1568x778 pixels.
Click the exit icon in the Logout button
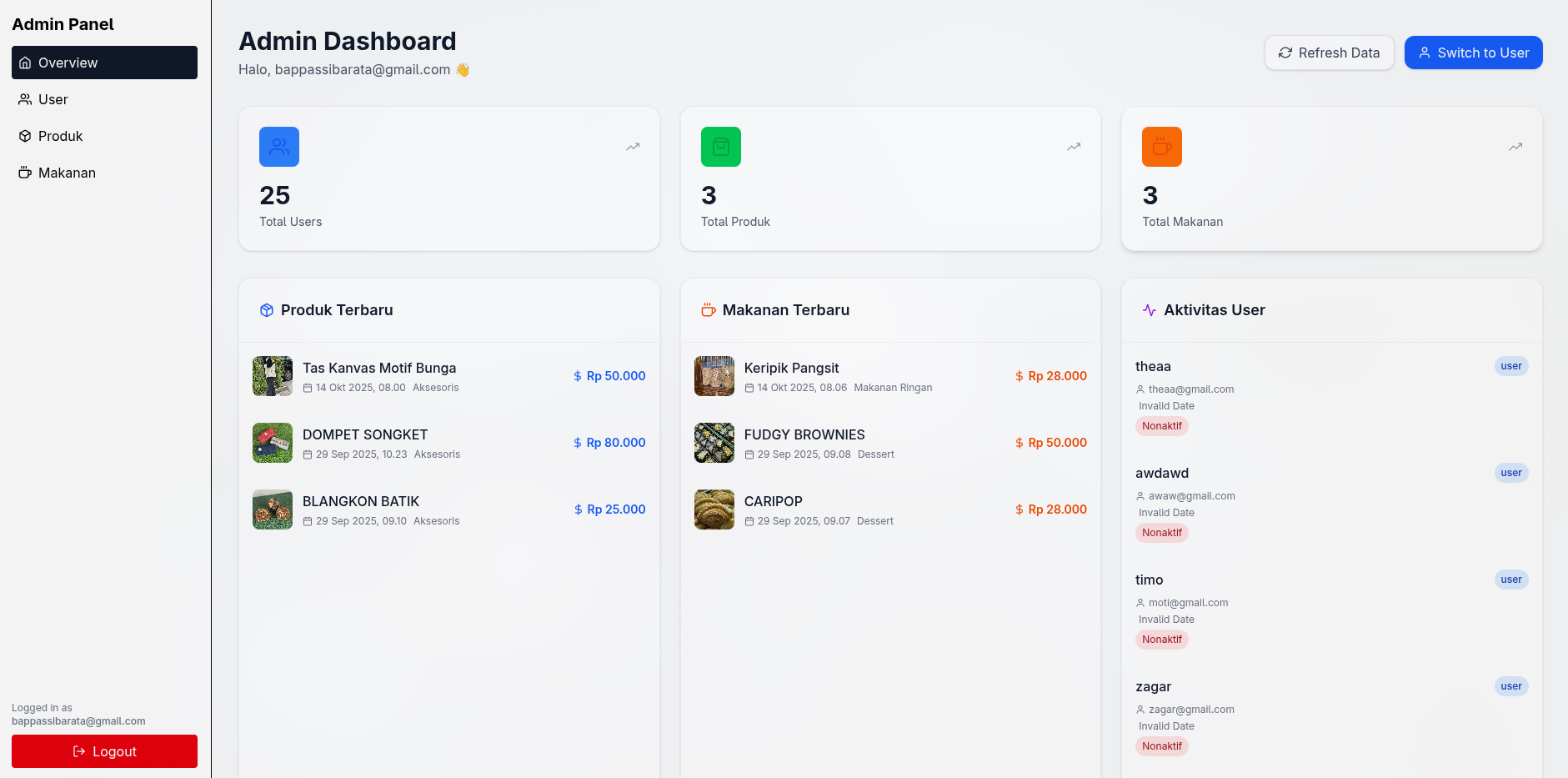click(79, 751)
